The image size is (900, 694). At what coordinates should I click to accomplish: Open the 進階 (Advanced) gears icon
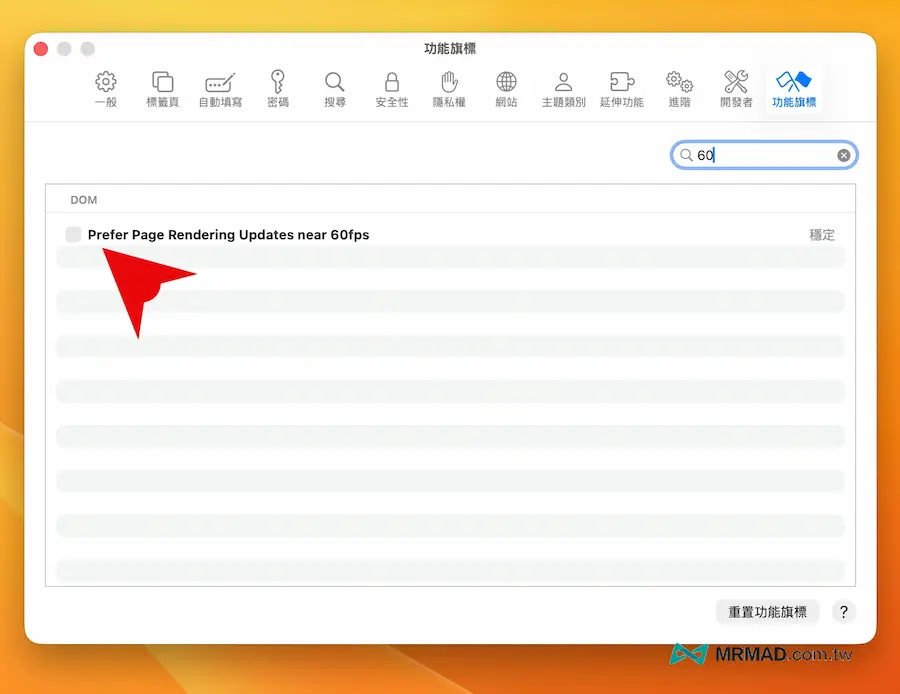click(x=679, y=87)
